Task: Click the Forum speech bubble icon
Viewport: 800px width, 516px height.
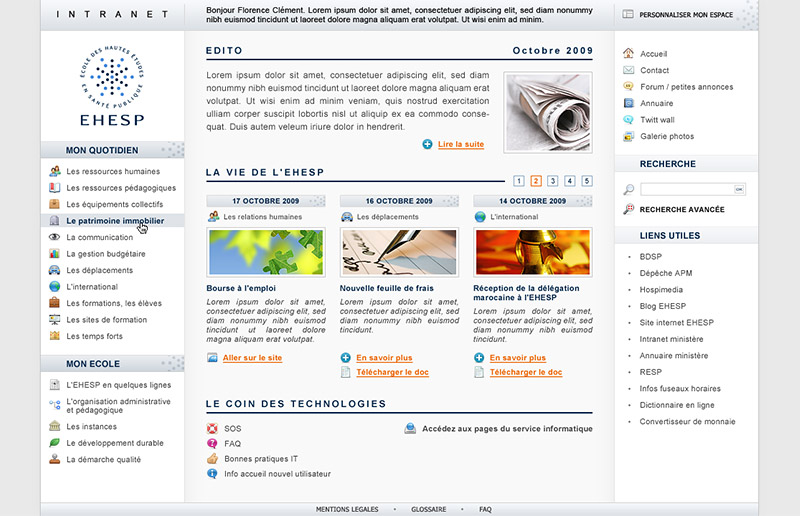Action: 628,86
